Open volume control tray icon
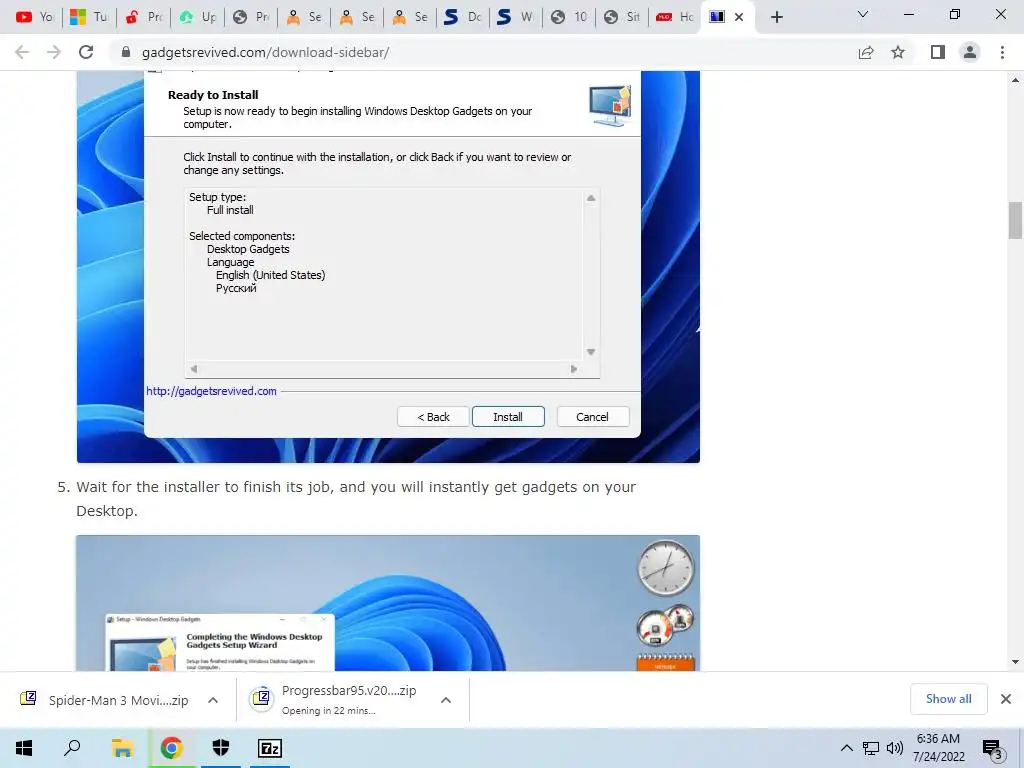1024x768 pixels. click(x=894, y=748)
